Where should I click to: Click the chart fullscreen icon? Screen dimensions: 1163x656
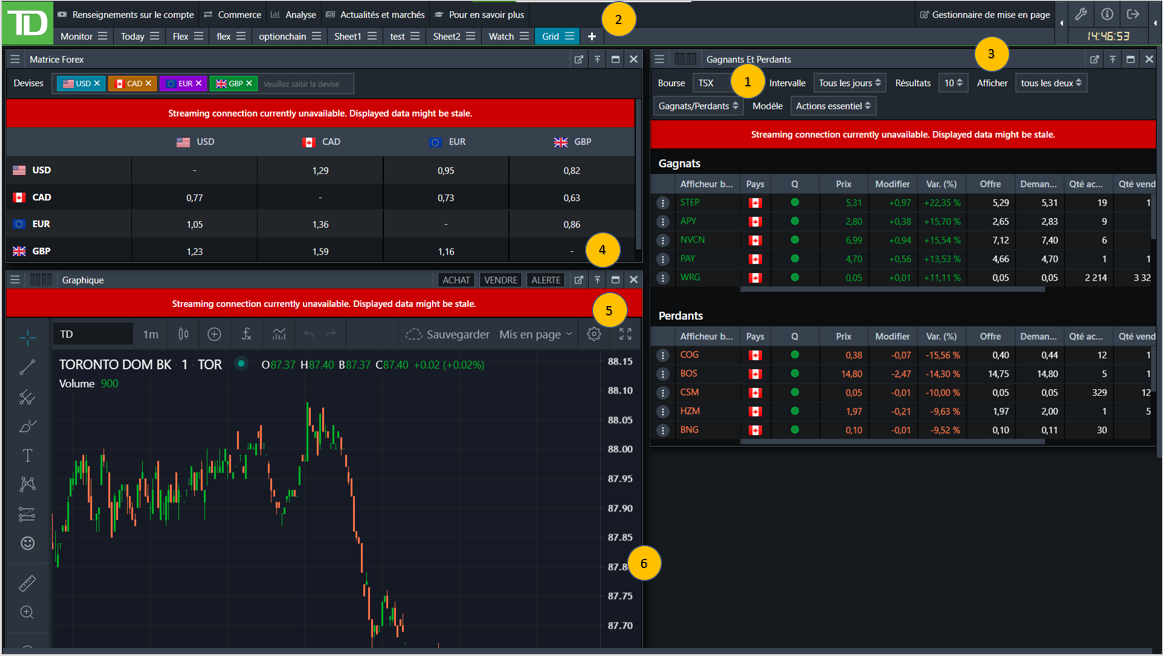coord(625,334)
